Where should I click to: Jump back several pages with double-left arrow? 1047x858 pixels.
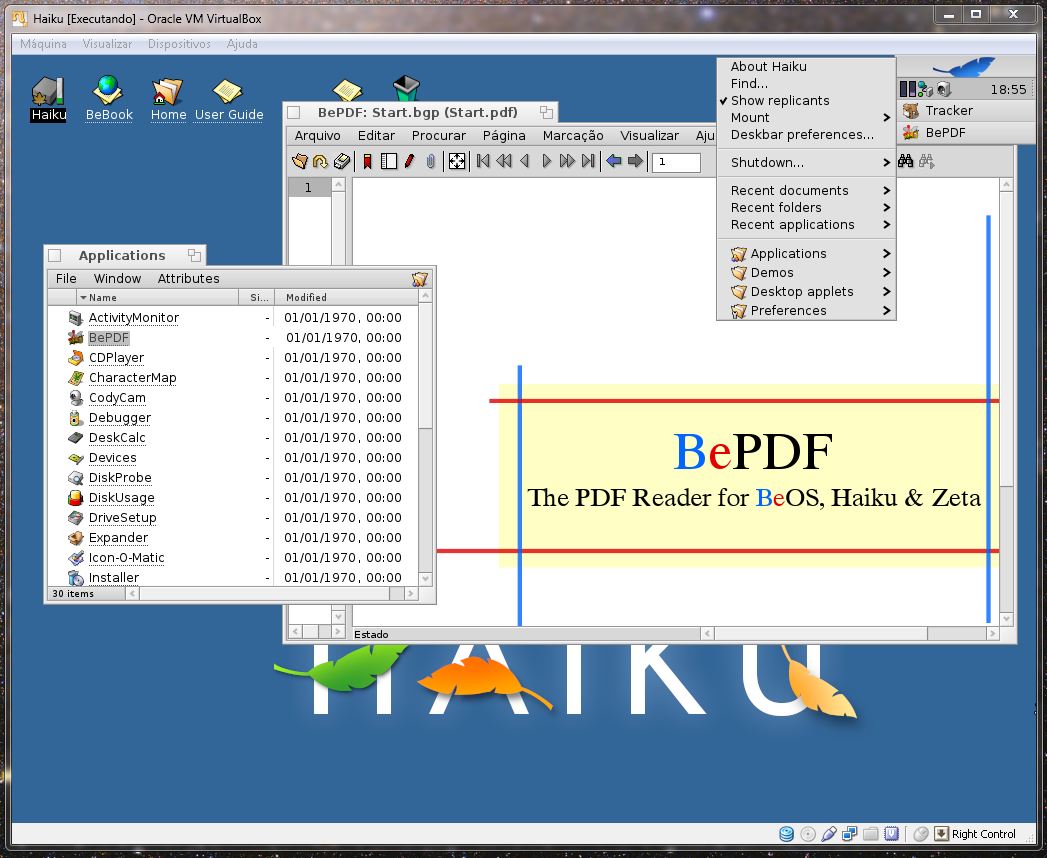point(504,161)
